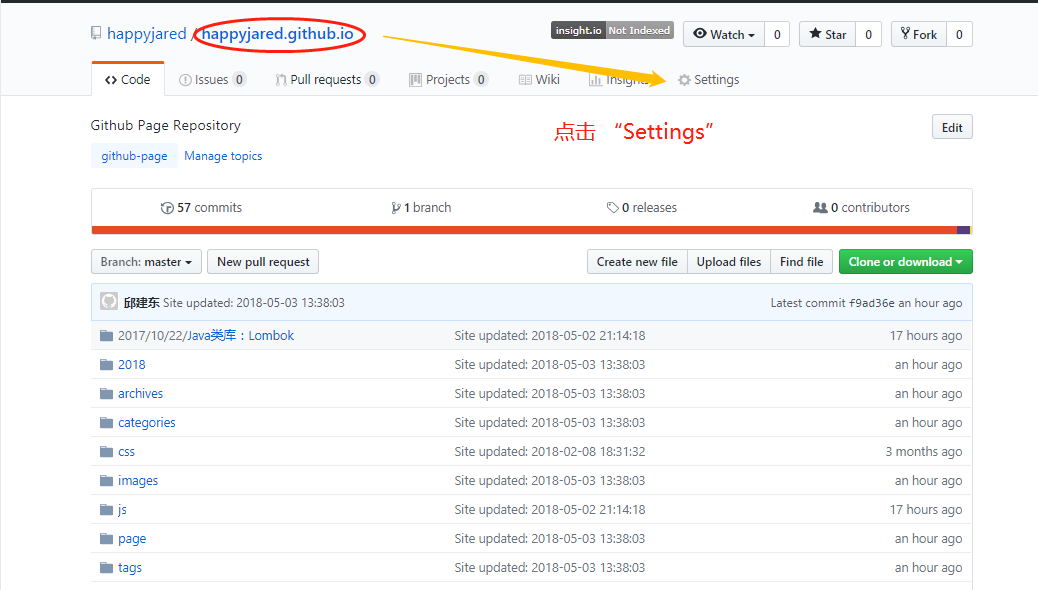1038x590 pixels.
Task: Open latest commit f9ad36e
Action: (x=872, y=303)
